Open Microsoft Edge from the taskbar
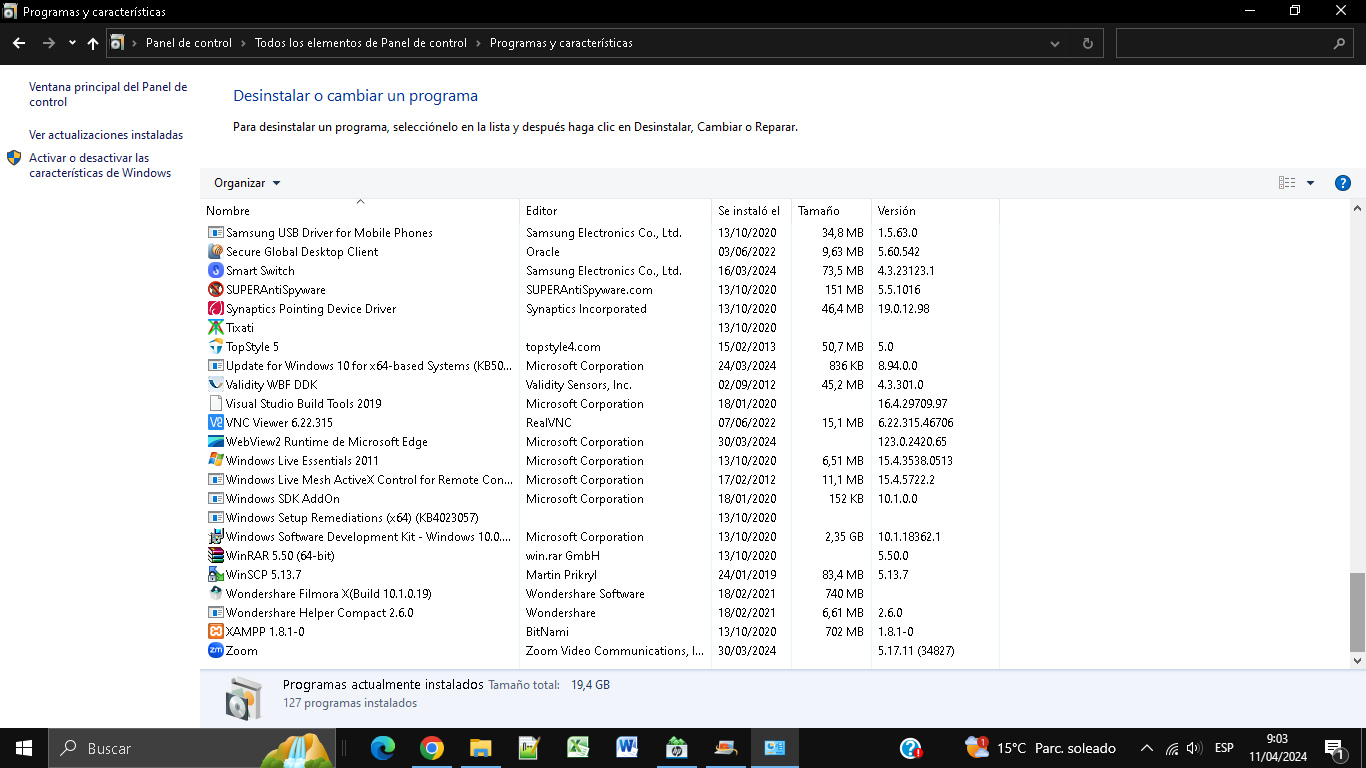The width and height of the screenshot is (1366, 768). tap(383, 748)
